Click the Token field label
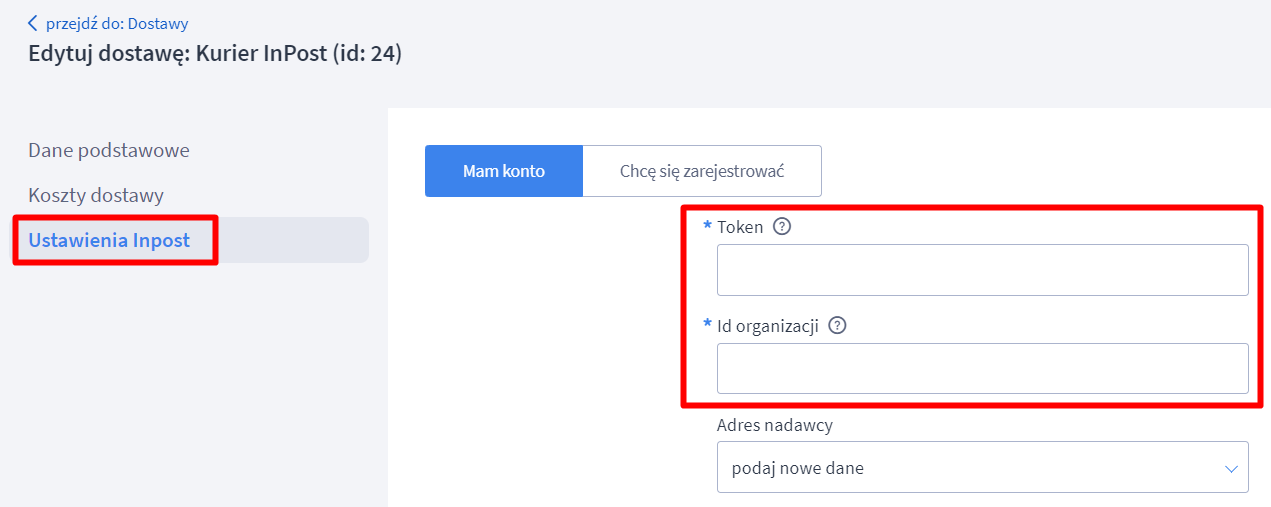The height and width of the screenshot is (507, 1271). 740,227
